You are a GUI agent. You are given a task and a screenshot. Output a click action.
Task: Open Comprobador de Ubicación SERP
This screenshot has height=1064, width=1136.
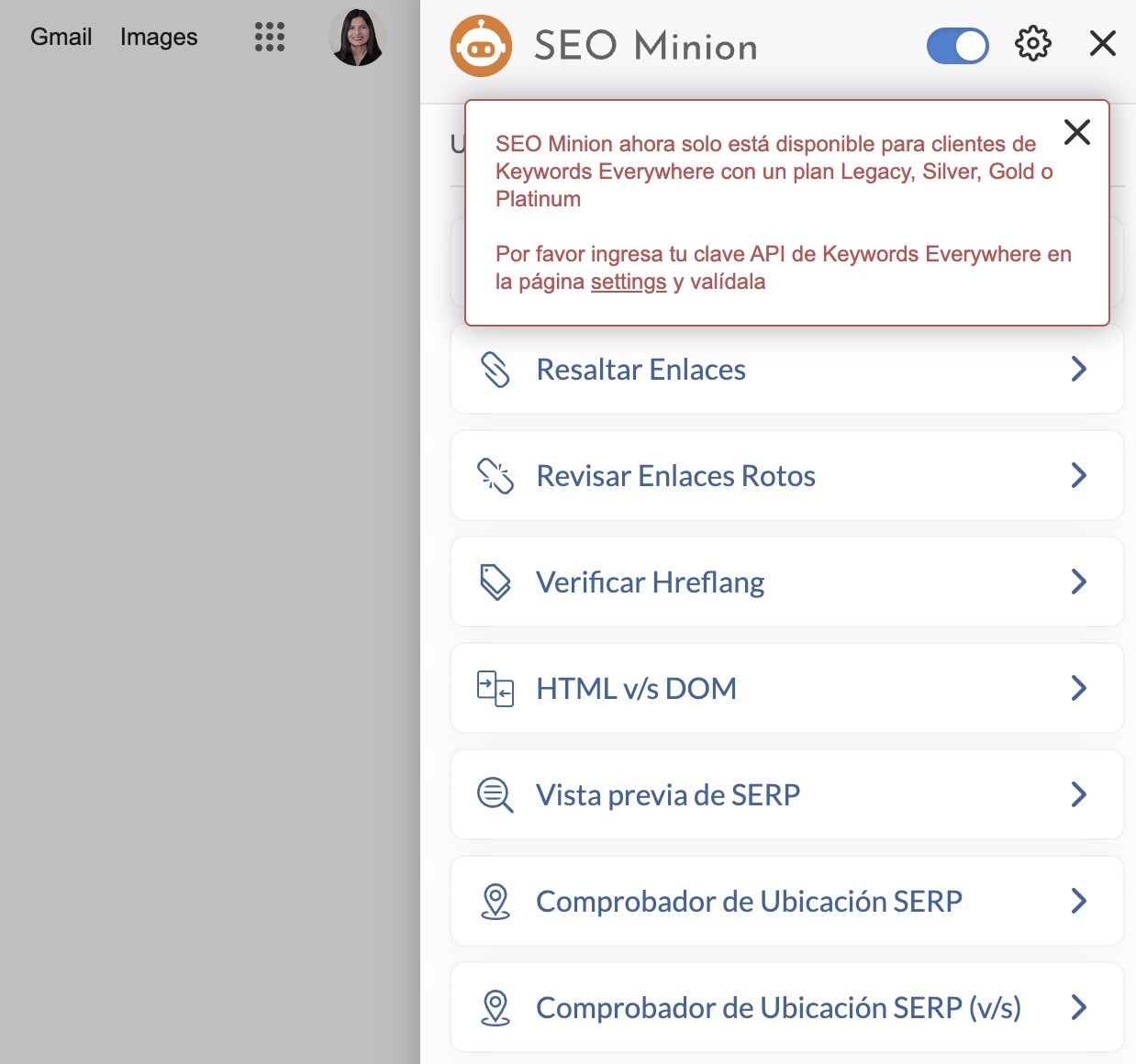(x=786, y=901)
